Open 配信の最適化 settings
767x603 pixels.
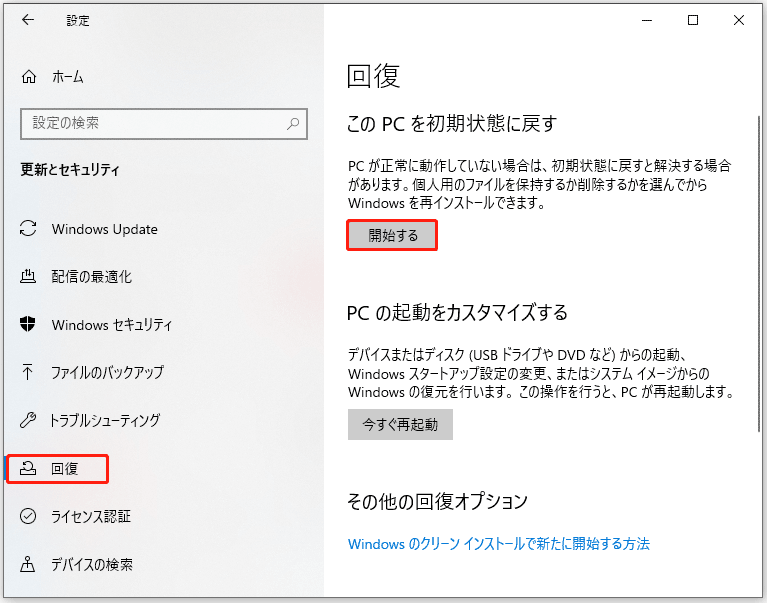click(x=91, y=276)
